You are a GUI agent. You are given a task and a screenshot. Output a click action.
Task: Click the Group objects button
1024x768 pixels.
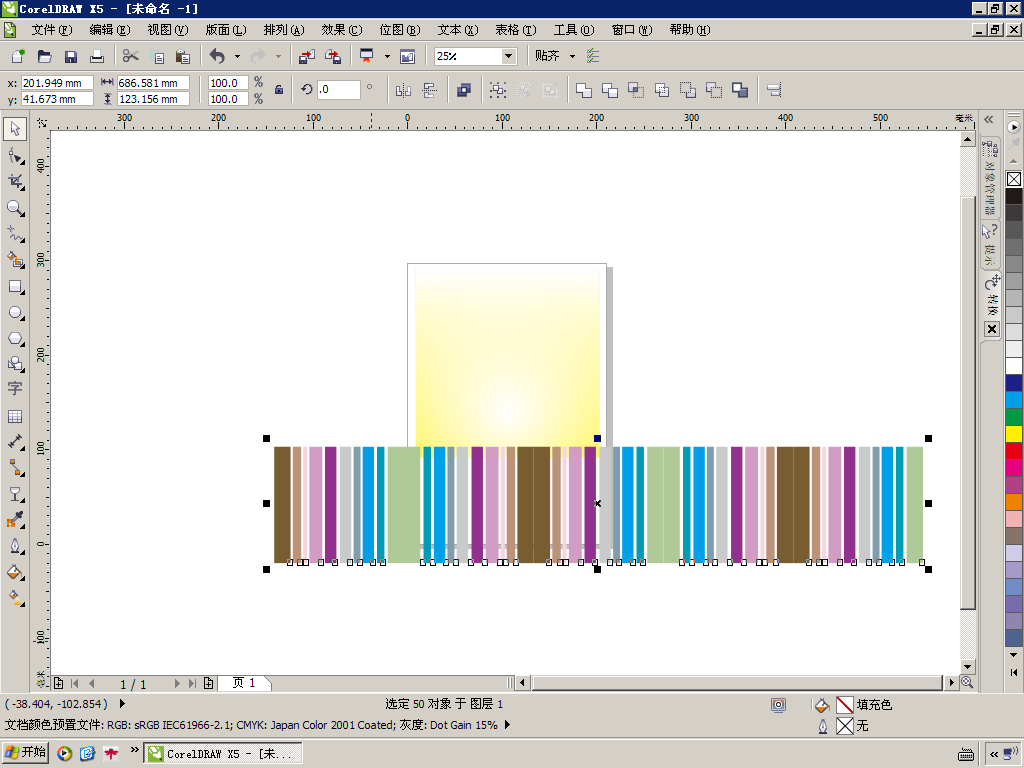[498, 90]
